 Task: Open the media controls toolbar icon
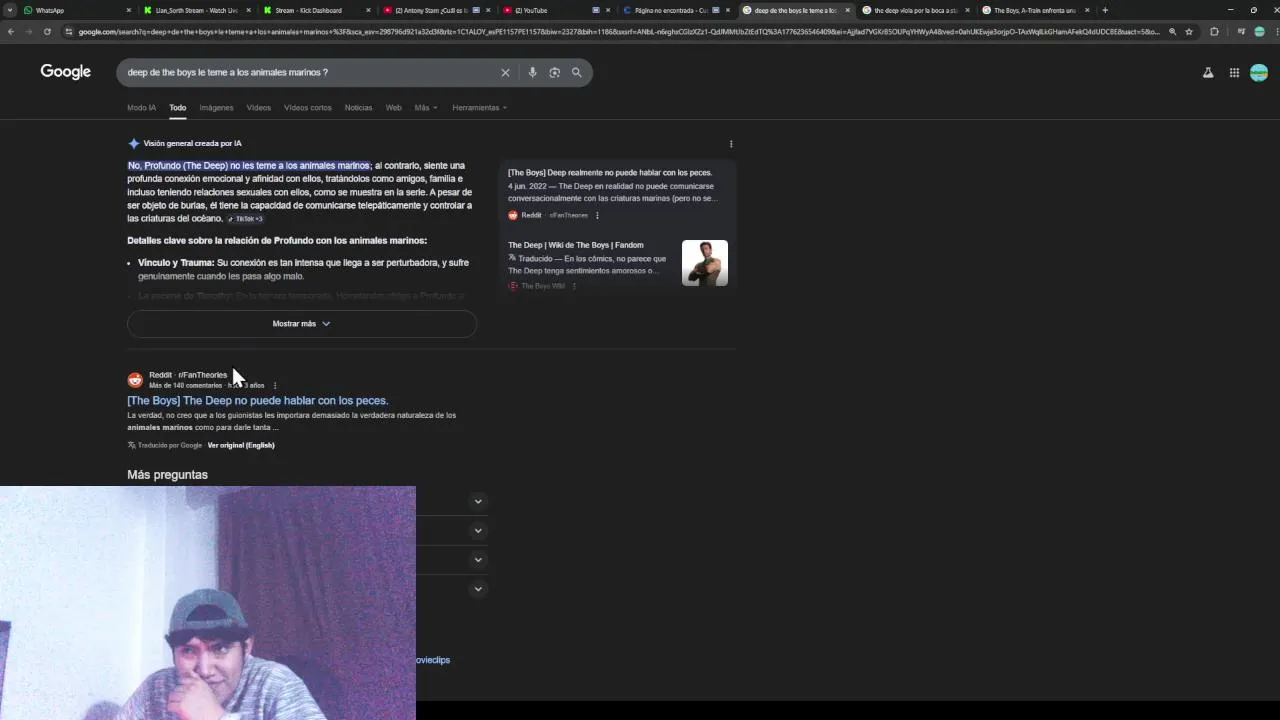click(x=1241, y=31)
